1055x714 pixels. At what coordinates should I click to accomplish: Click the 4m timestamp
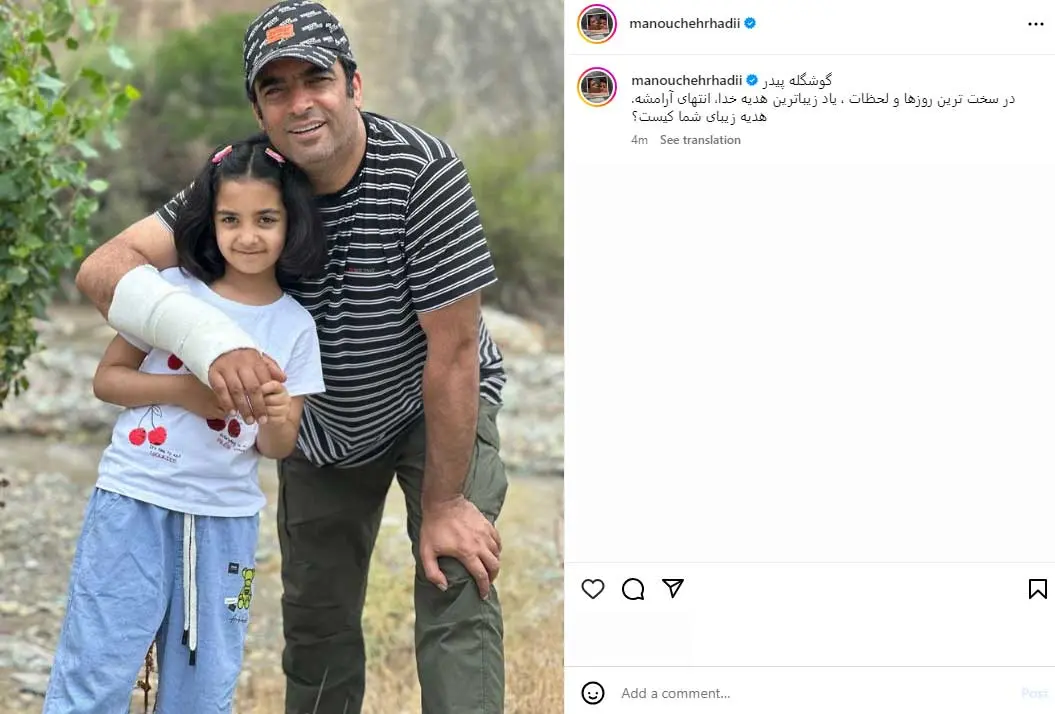tap(639, 140)
